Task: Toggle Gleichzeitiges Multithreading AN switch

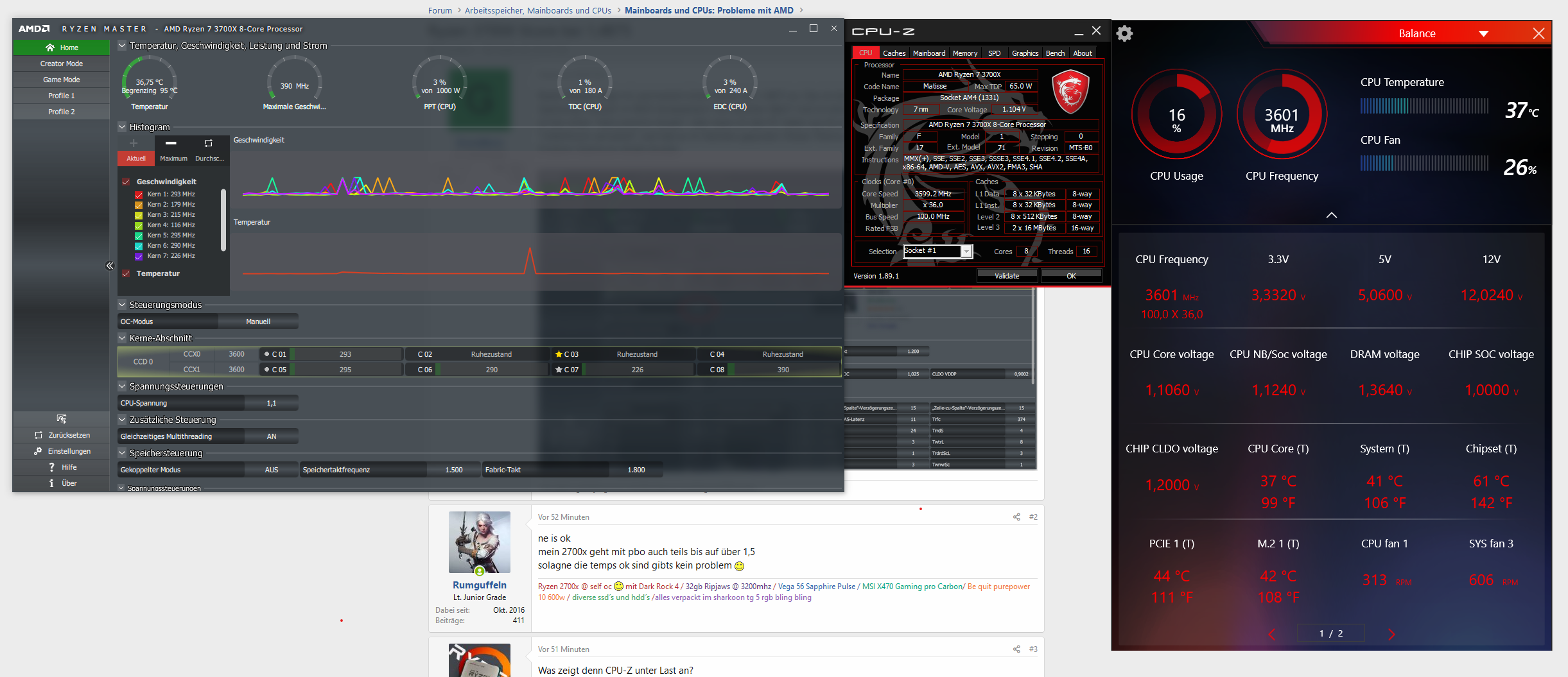Action: point(272,436)
